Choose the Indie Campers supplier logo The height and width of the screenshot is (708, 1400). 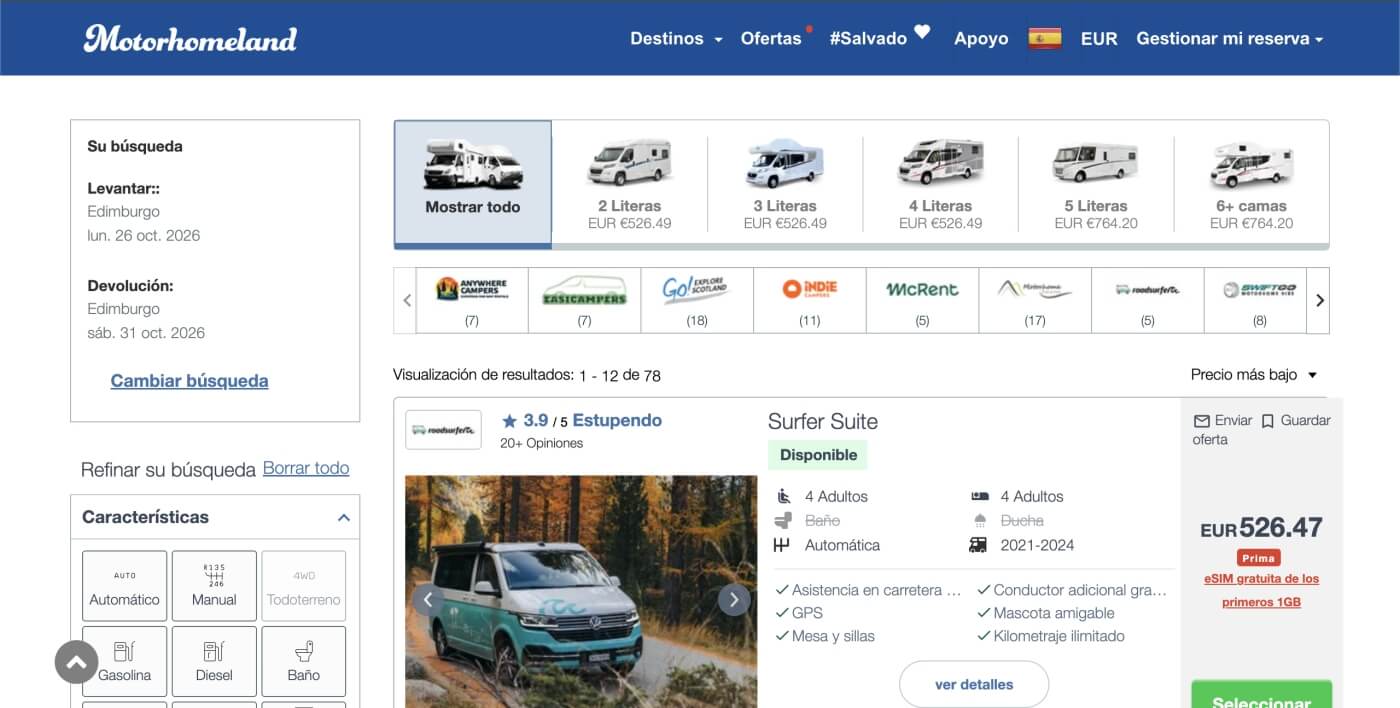[x=810, y=289]
